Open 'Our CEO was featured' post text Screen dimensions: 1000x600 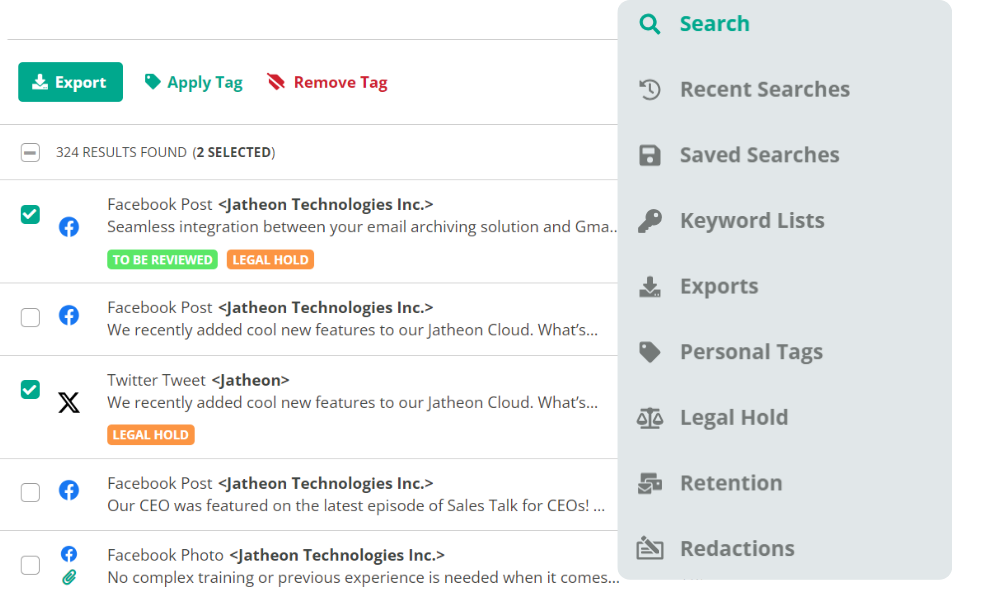tap(356, 506)
